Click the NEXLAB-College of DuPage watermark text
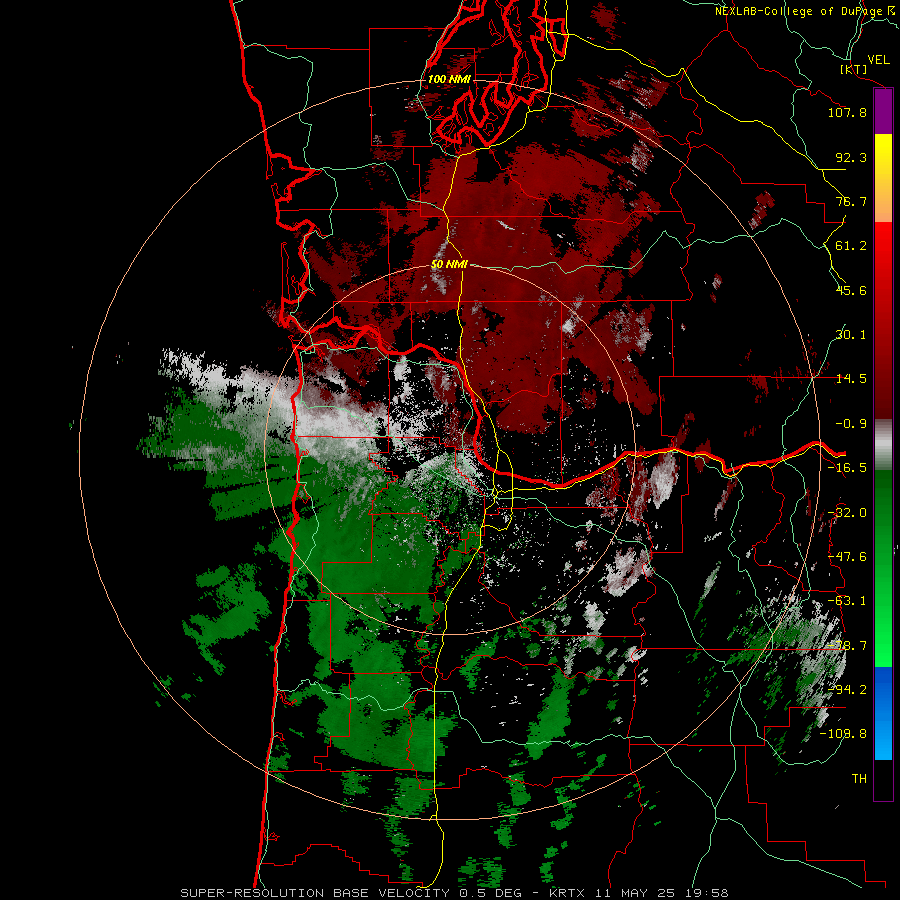The height and width of the screenshot is (900, 900). tap(804, 11)
